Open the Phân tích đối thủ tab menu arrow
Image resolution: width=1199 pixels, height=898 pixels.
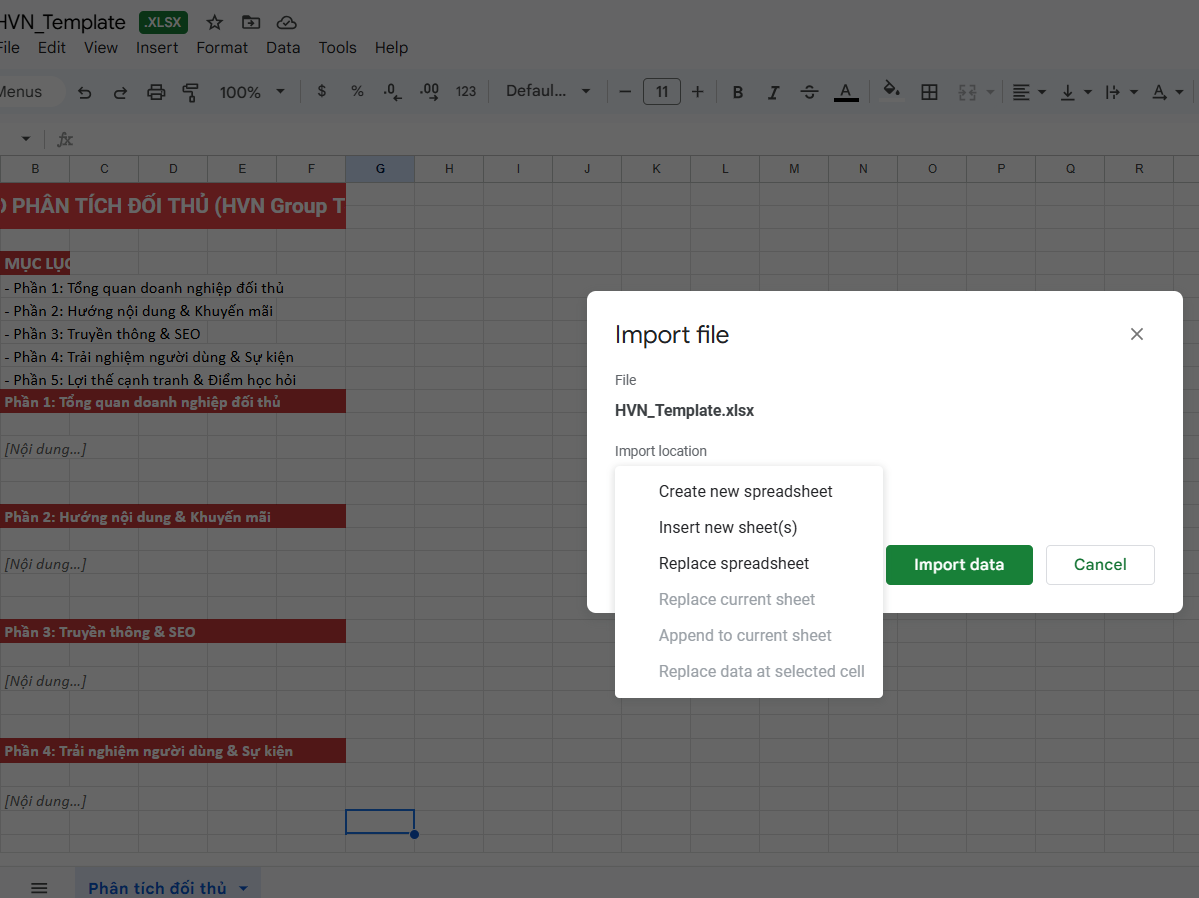coord(243,888)
